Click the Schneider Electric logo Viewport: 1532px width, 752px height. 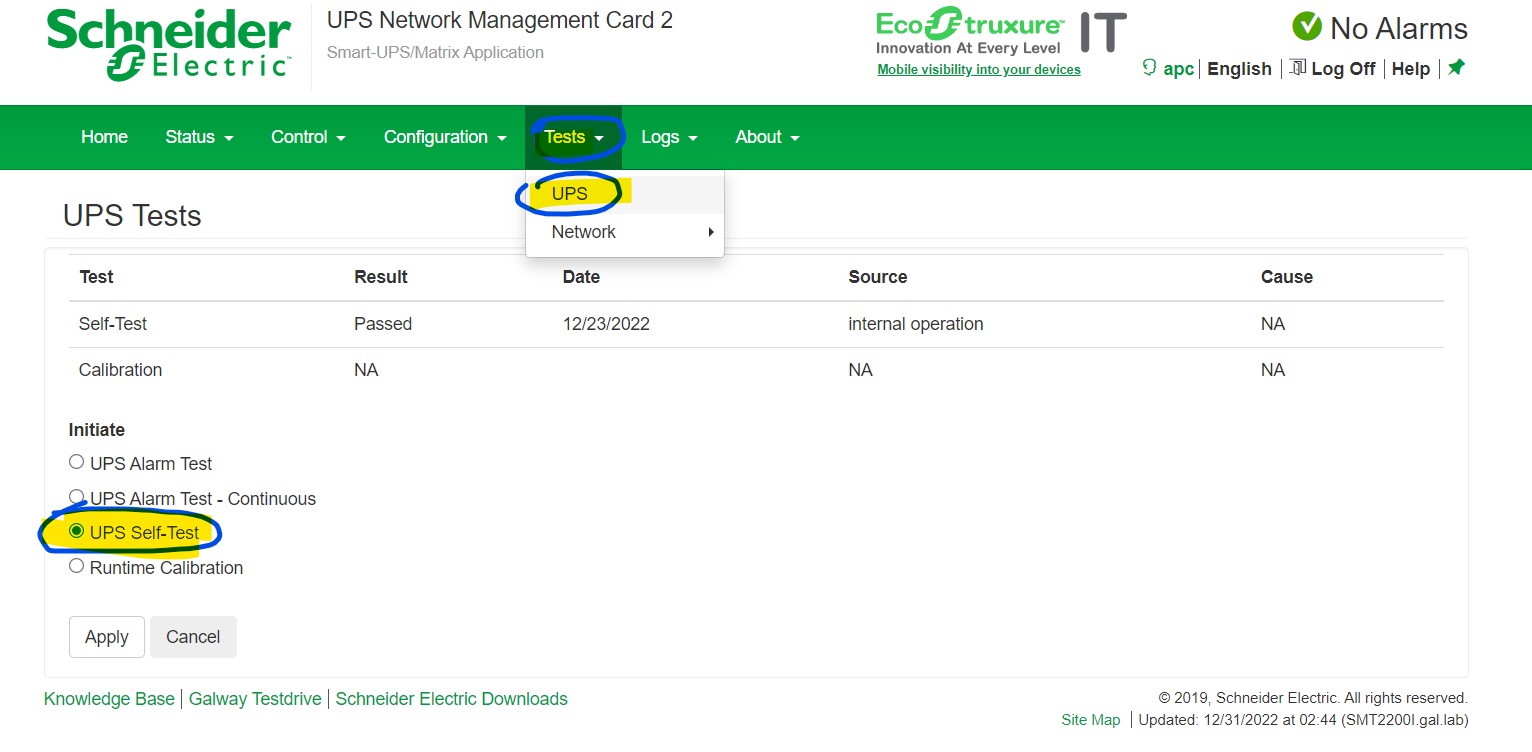pyautogui.click(x=168, y=44)
